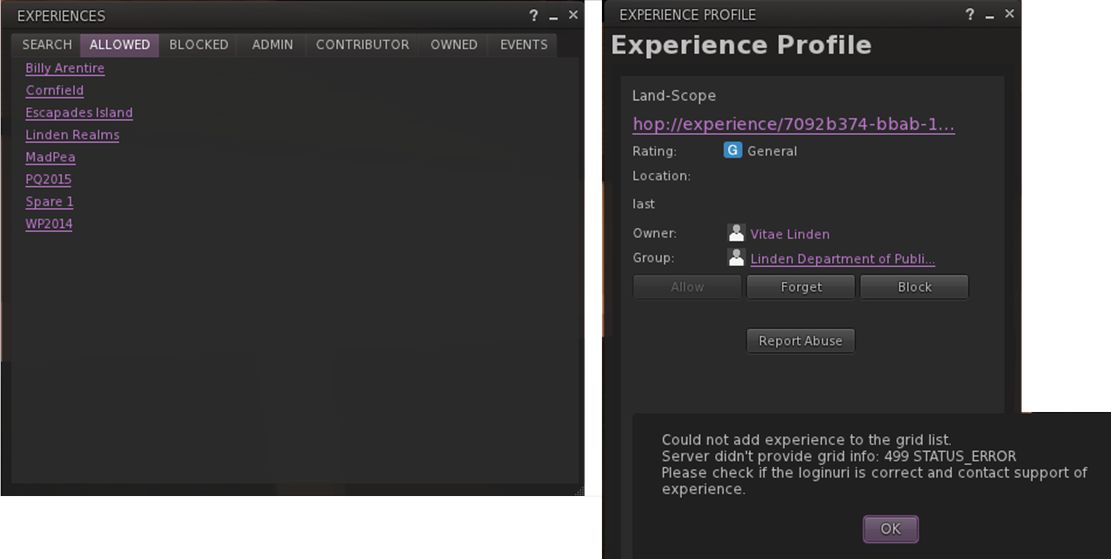
Task: Click the group icon beside Linden Department
Action: (x=736, y=258)
